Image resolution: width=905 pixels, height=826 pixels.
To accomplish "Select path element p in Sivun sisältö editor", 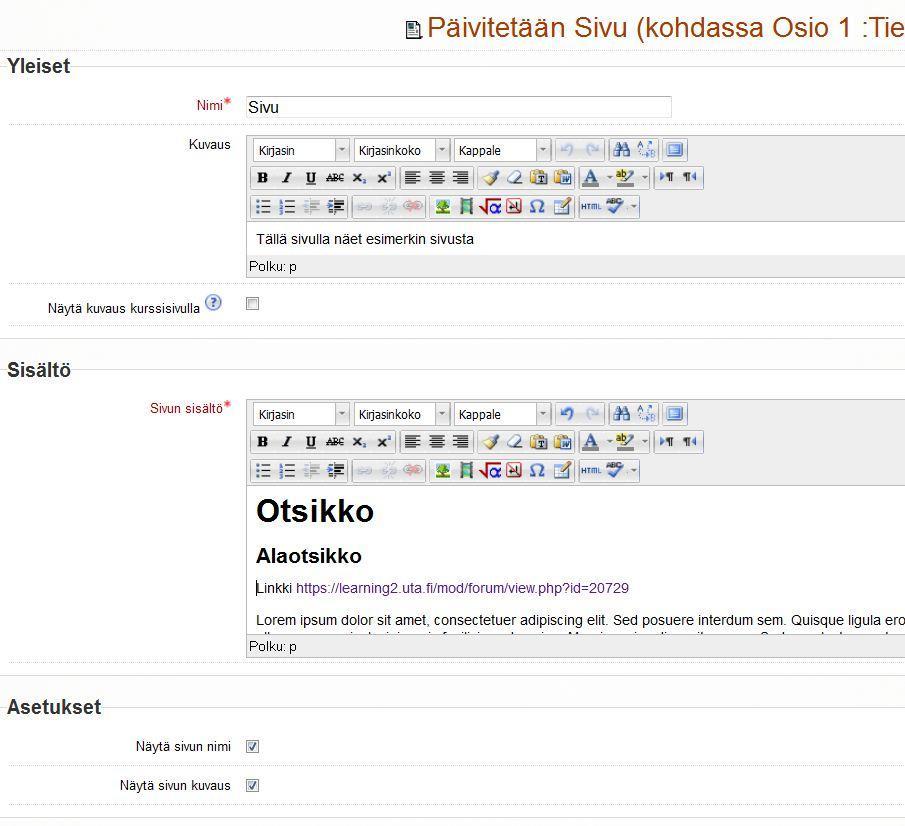I will pos(293,646).
